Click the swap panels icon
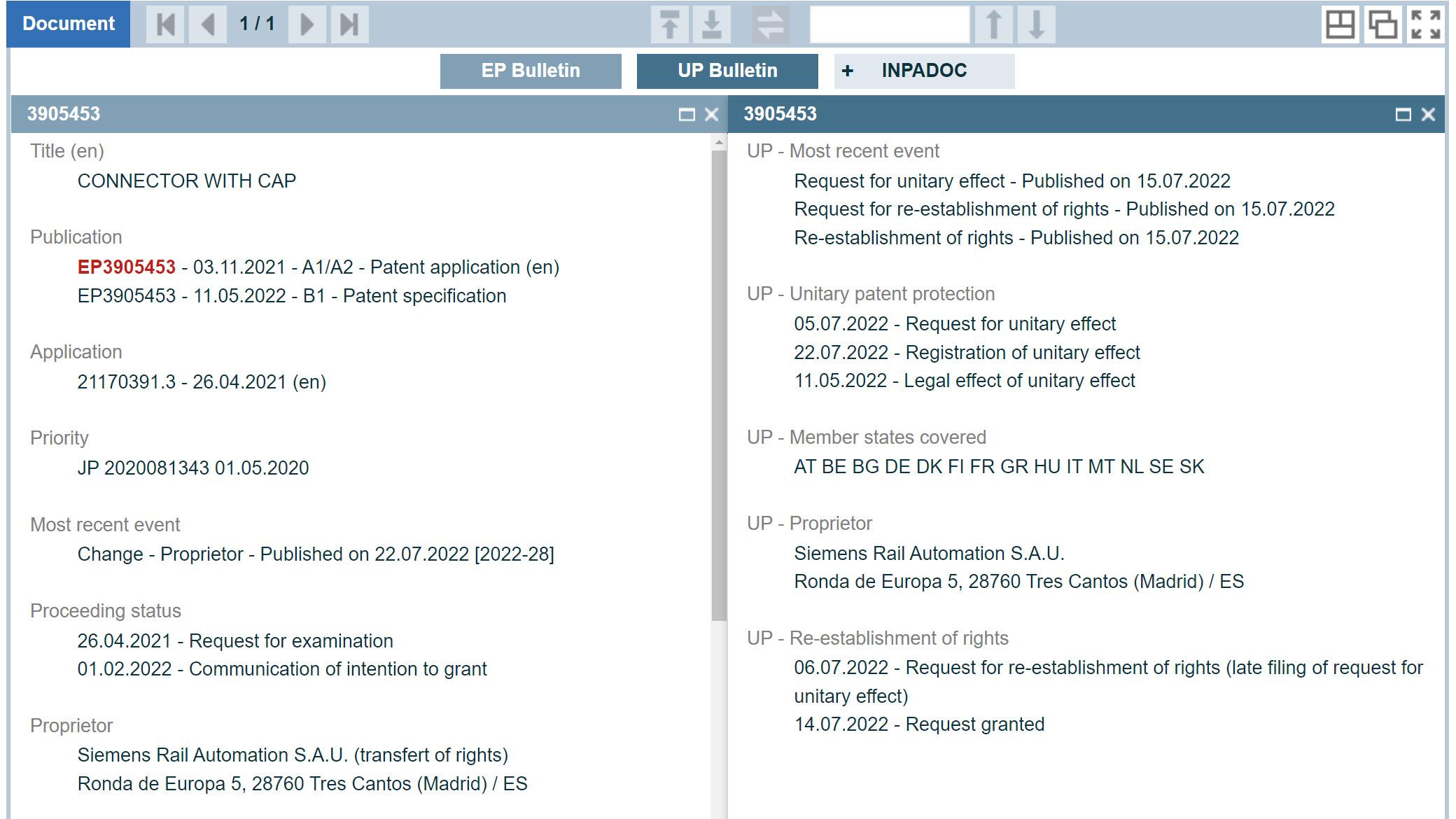The height and width of the screenshot is (819, 1456). (770, 24)
